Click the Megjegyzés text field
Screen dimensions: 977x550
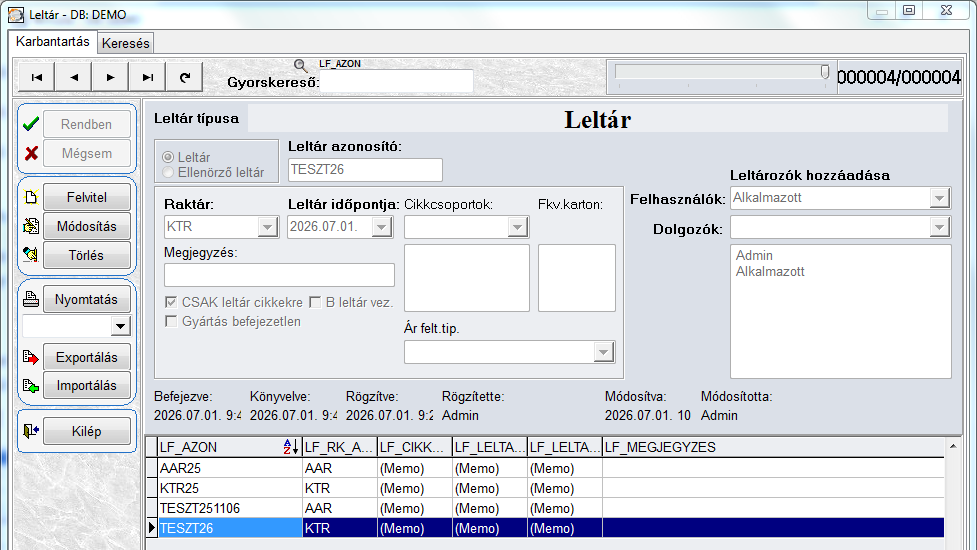coord(279,275)
